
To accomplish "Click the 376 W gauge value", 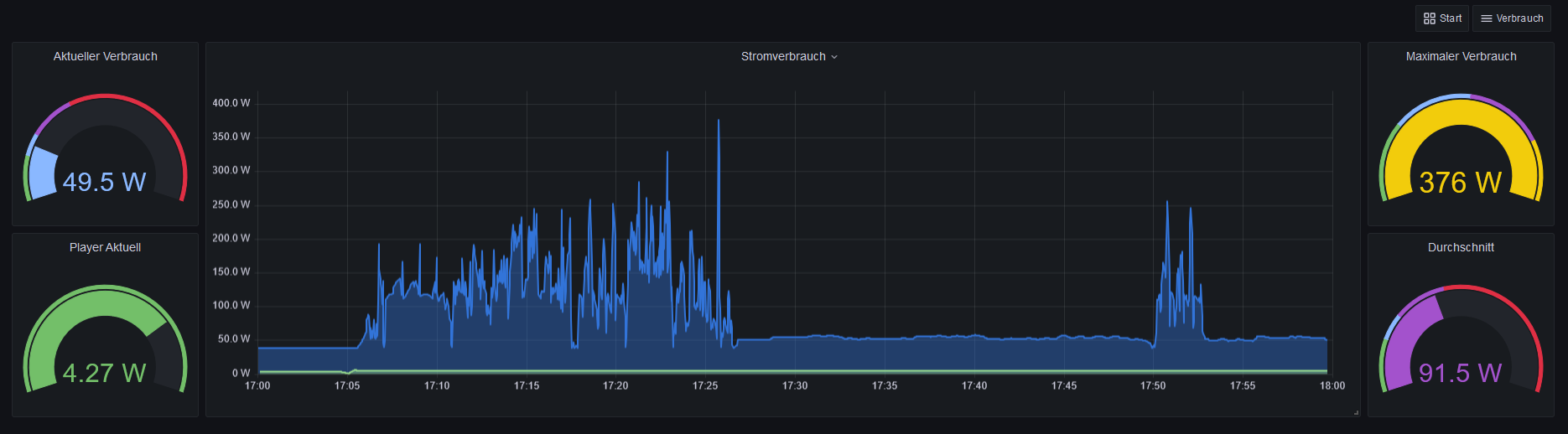I will [x=1461, y=182].
